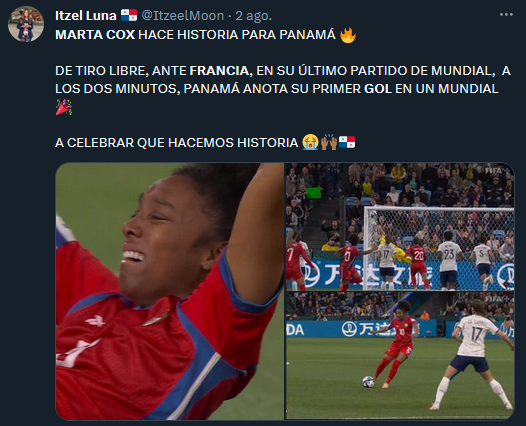Screen dimensions: 526x426
Task: Click the Panama flag next to Itzel Luna
Action: pyautogui.click(x=129, y=15)
